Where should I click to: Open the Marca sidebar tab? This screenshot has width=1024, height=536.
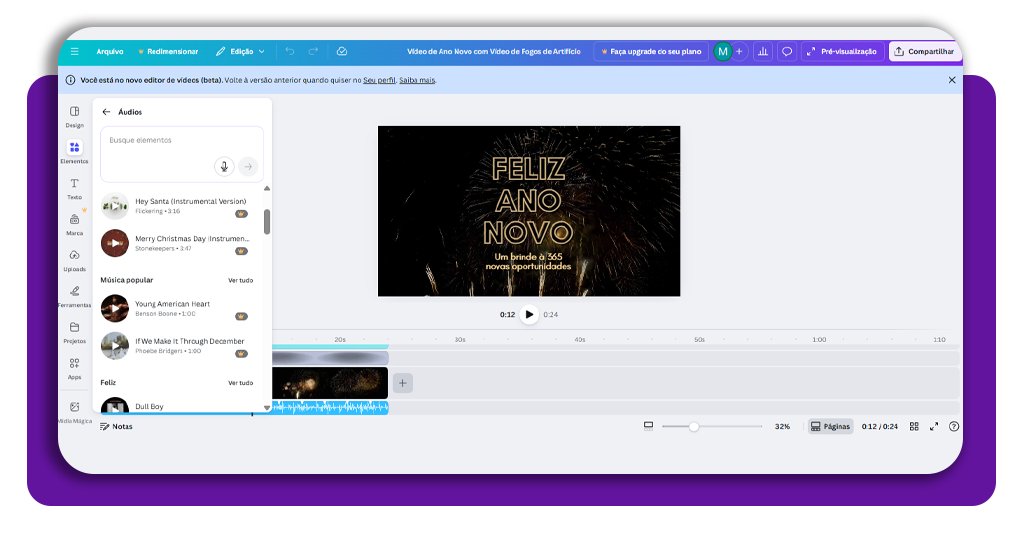(74, 225)
